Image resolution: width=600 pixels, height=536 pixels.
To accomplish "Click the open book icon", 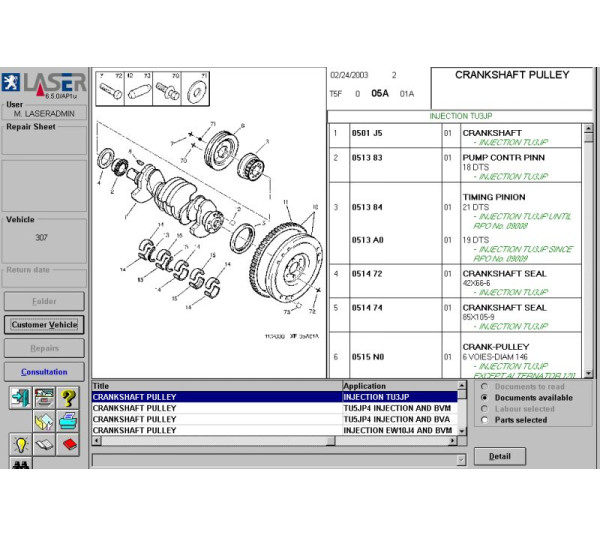I will click(44, 444).
